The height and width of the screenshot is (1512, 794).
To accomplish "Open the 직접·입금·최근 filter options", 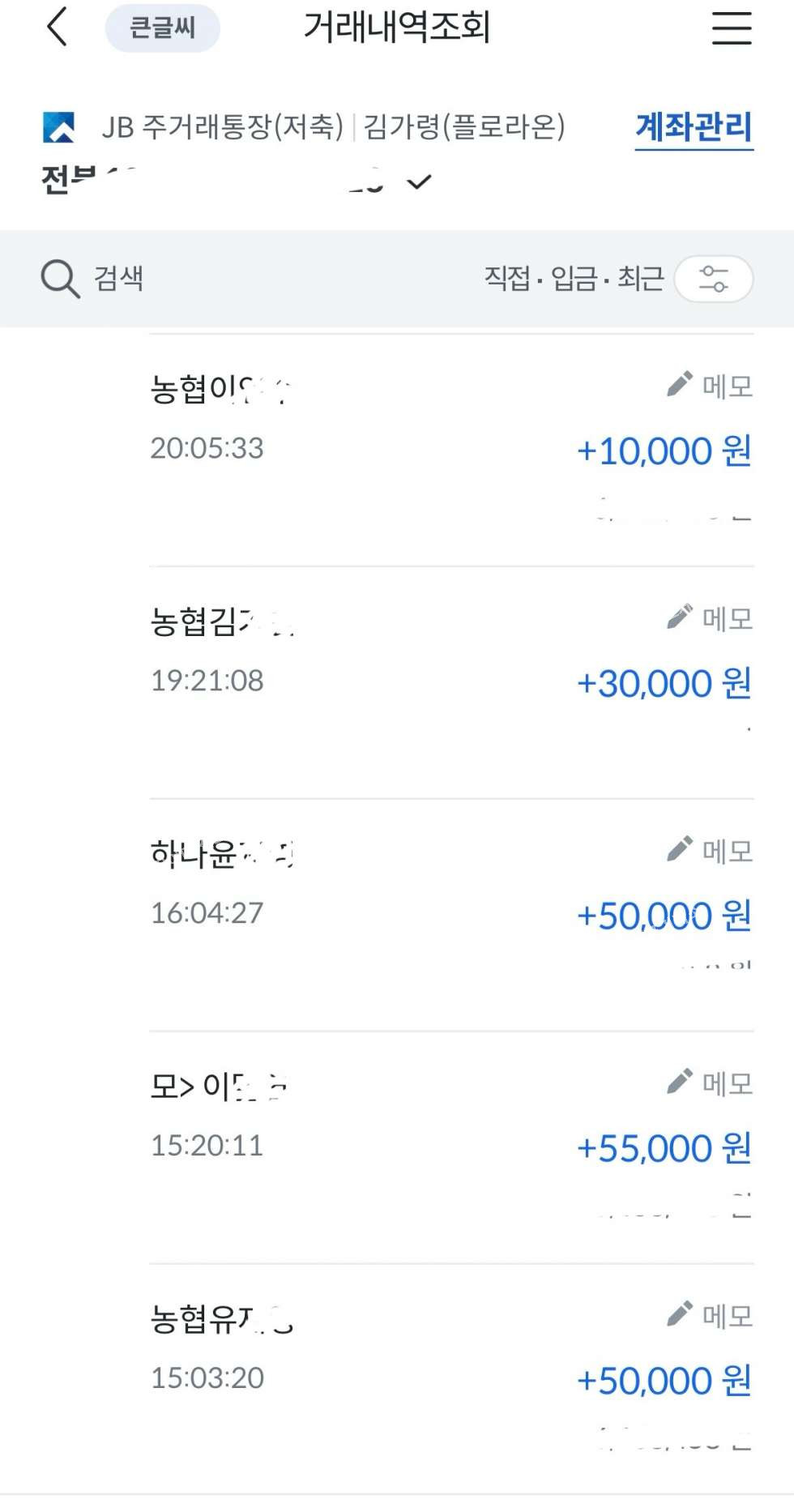I will coord(574,279).
